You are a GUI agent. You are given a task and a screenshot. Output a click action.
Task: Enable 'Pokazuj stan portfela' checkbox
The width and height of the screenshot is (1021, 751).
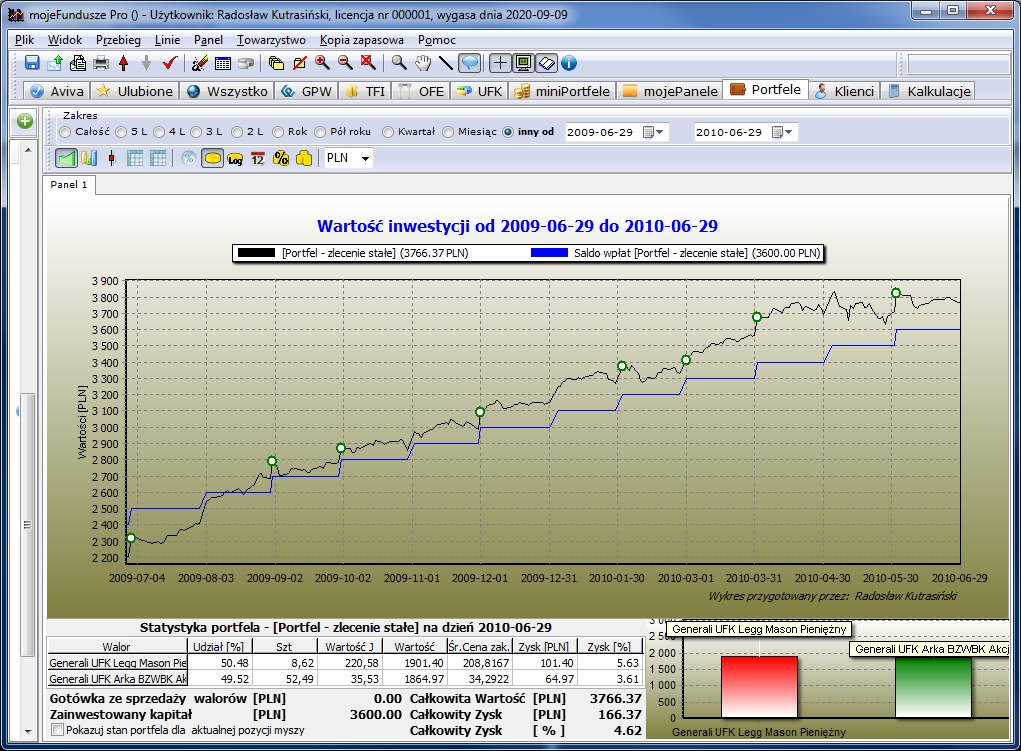point(57,730)
